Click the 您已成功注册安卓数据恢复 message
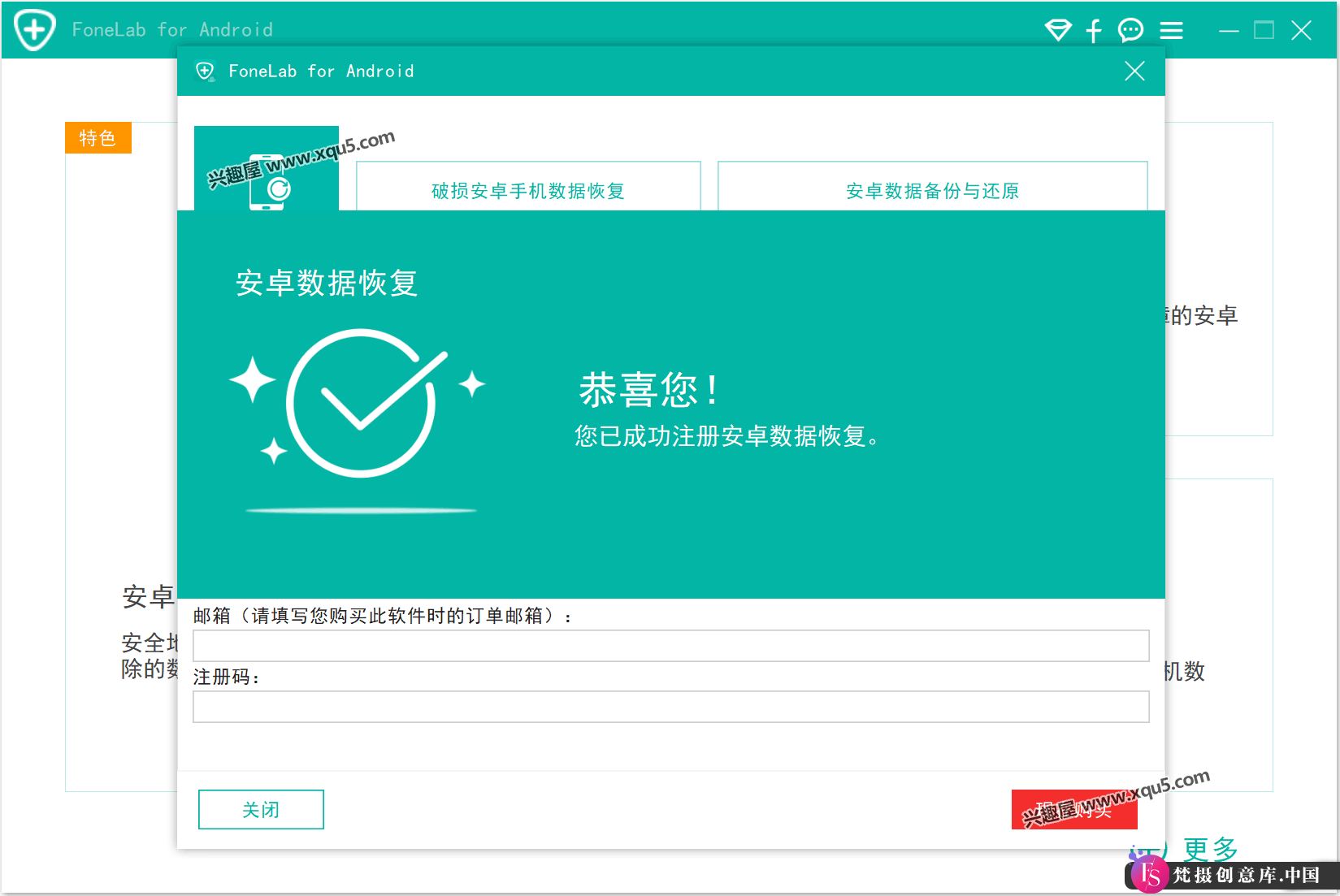The height and width of the screenshot is (896, 1340). coord(726,436)
